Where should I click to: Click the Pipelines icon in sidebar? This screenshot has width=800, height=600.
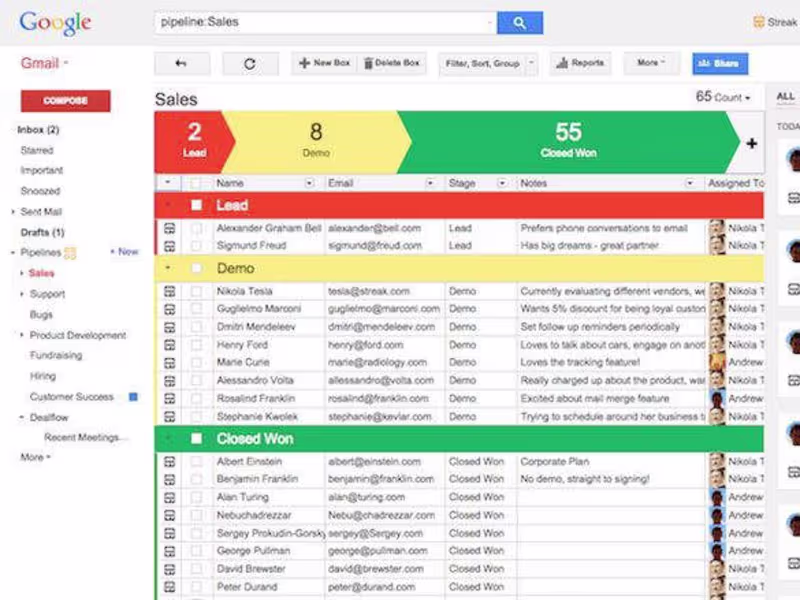tap(70, 253)
